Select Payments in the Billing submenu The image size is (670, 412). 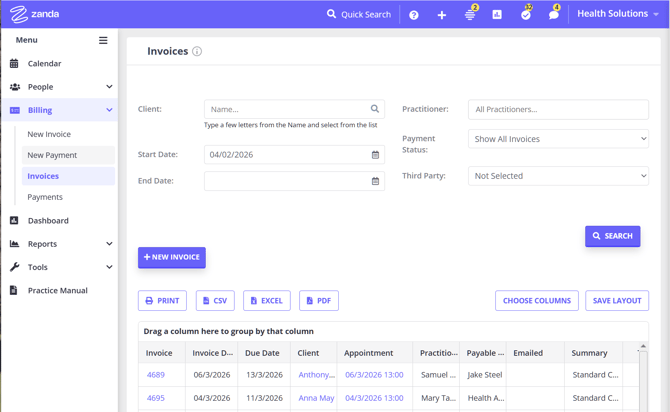pyautogui.click(x=45, y=197)
